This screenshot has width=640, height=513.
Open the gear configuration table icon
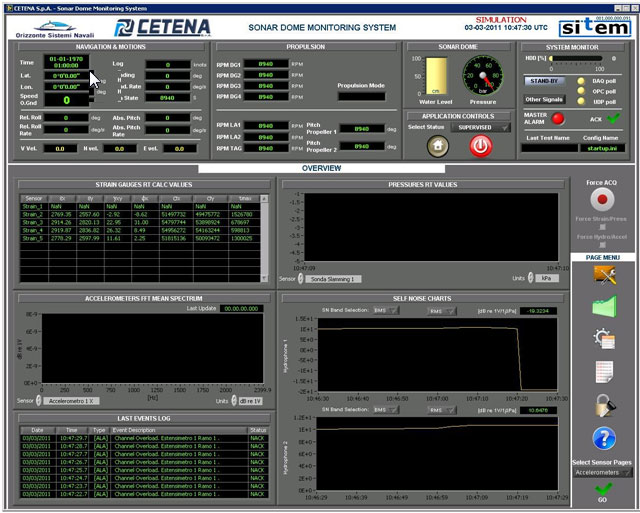point(604,339)
